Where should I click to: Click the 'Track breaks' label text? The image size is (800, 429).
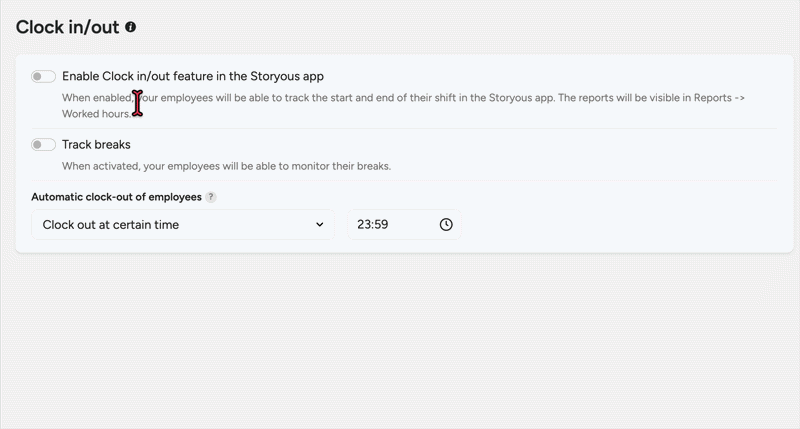pyautogui.click(x=96, y=145)
